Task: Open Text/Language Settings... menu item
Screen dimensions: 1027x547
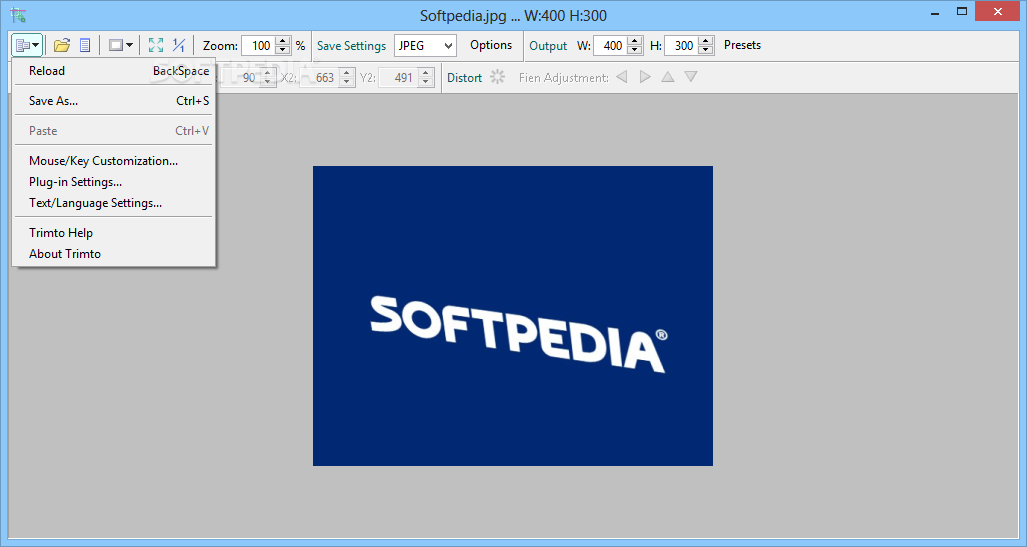Action: point(113,203)
